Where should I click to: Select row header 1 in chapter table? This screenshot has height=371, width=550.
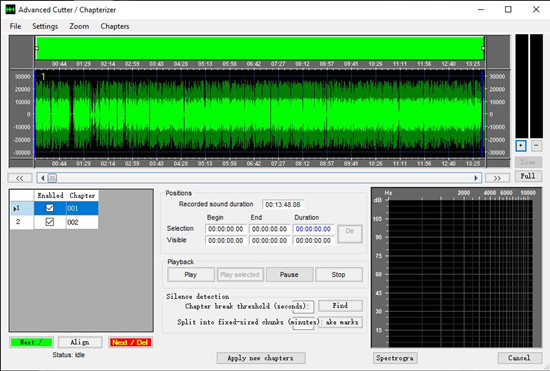[x=22, y=208]
